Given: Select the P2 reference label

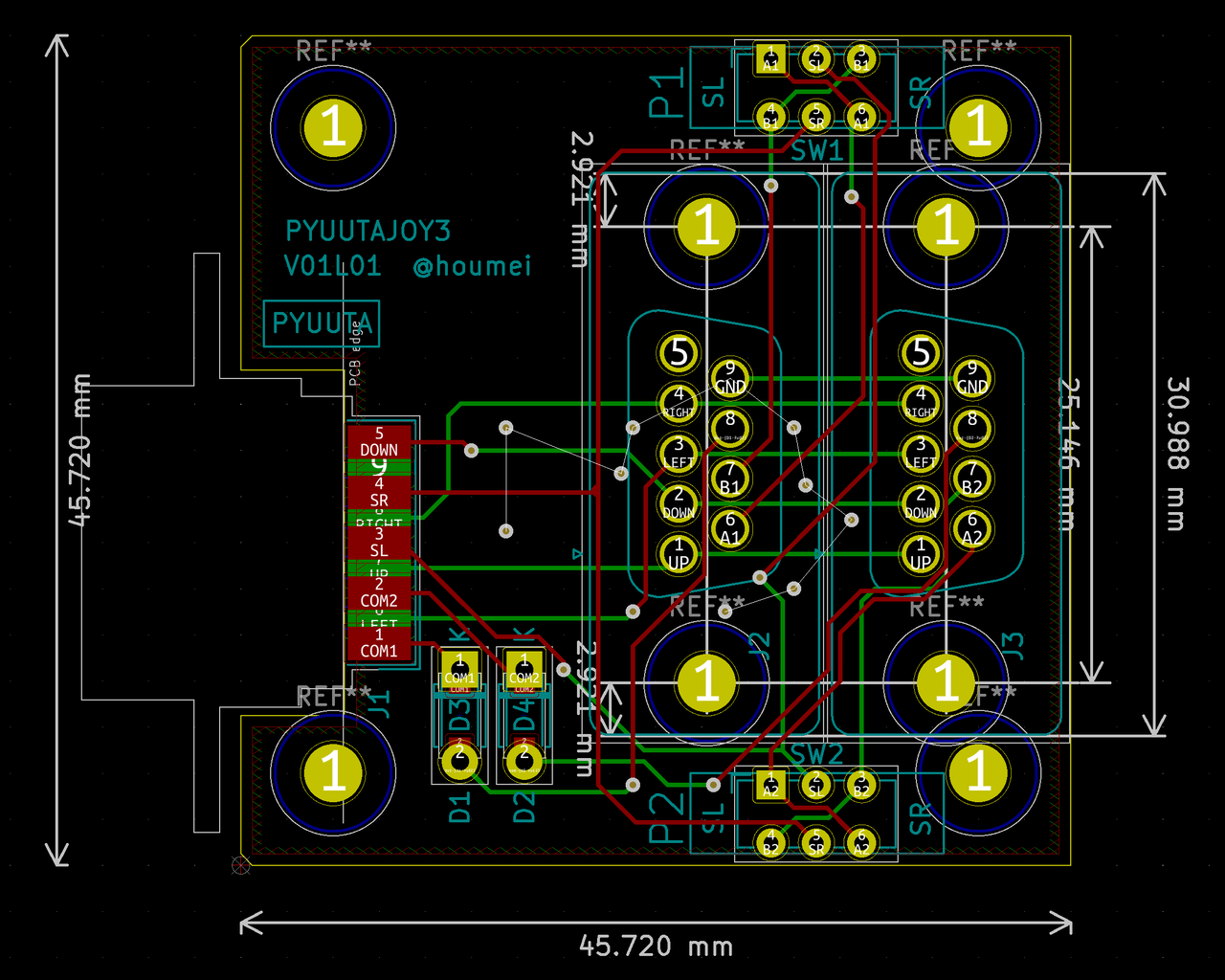Looking at the screenshot, I should coord(667,816).
